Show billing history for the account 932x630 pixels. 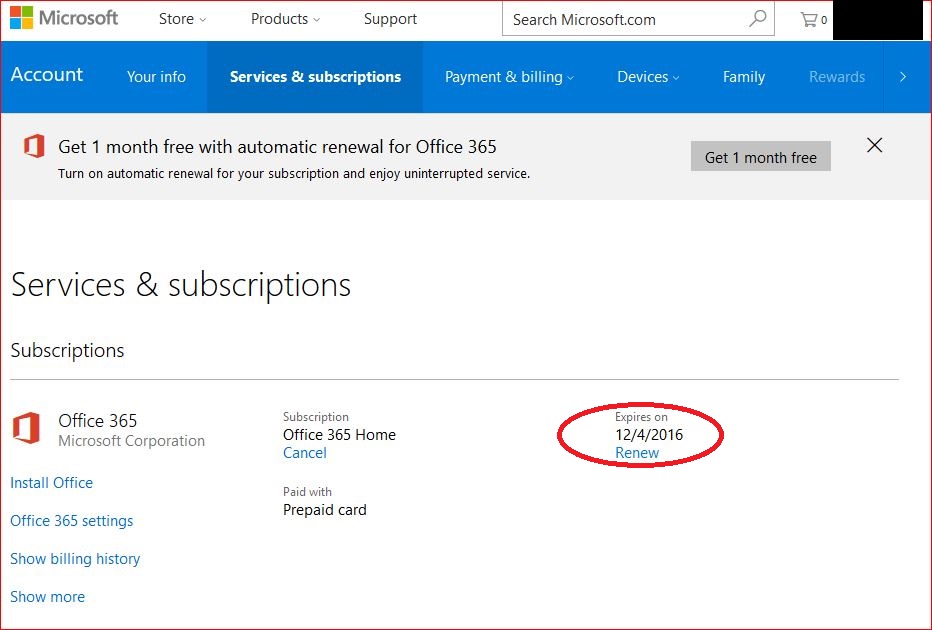click(75, 559)
